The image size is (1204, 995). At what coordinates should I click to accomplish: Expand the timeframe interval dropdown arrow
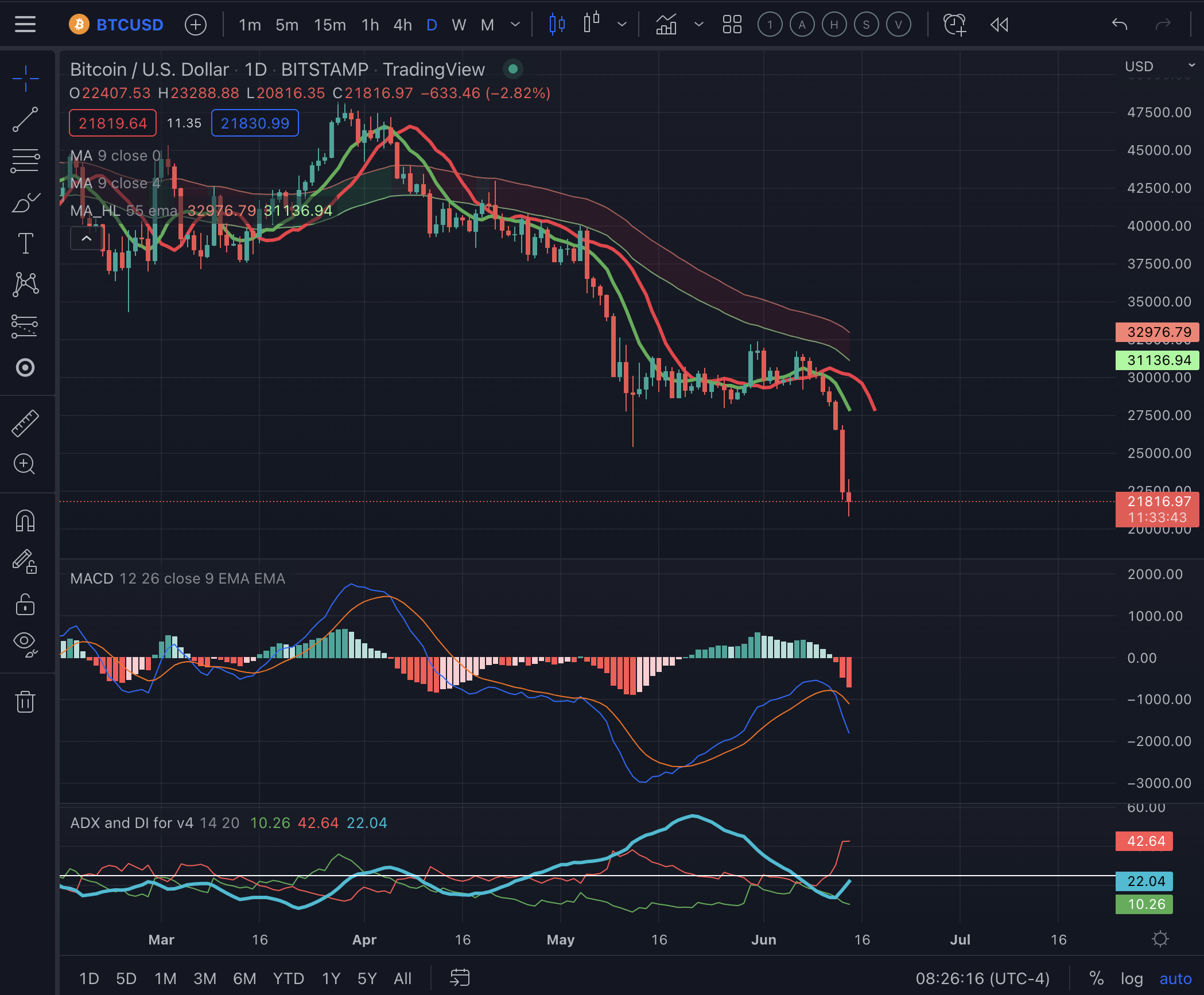pos(515,25)
